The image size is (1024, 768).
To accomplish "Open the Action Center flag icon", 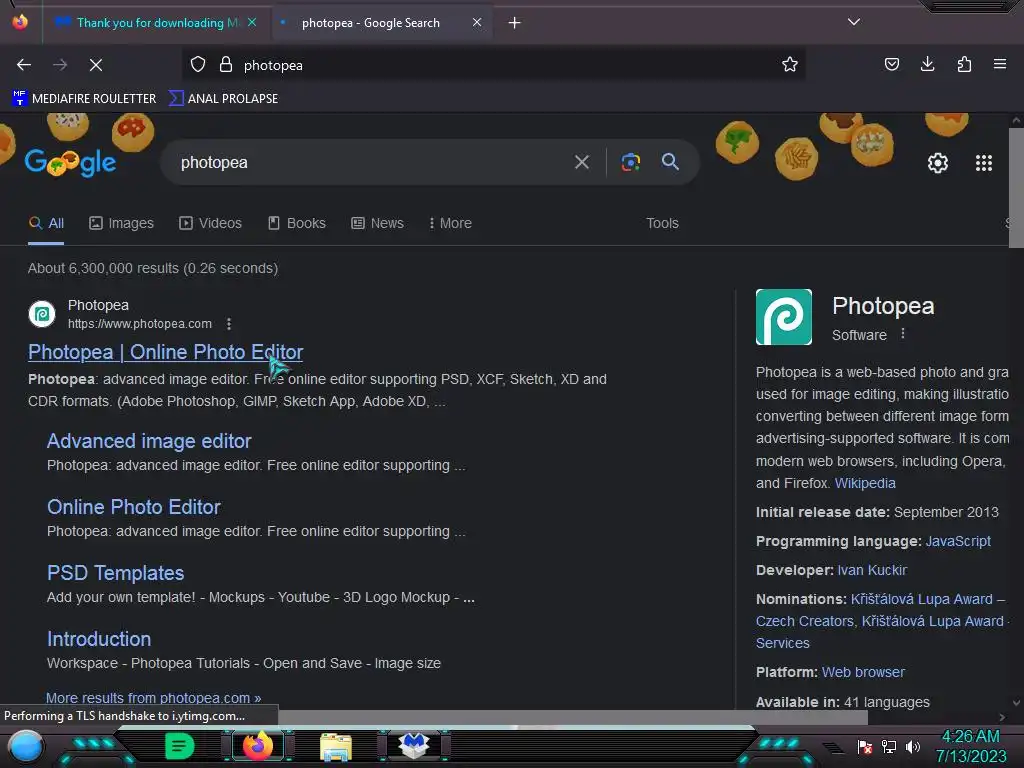I will (x=865, y=746).
